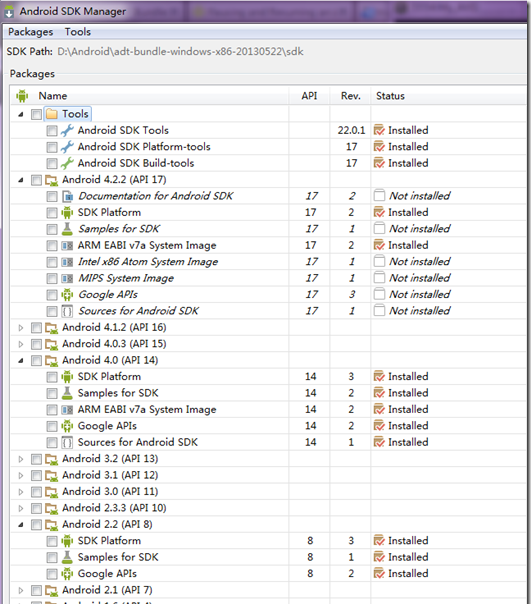The image size is (531, 604).
Task: Check the API 14 Samples for SDK checkbox
Action: (x=52, y=394)
